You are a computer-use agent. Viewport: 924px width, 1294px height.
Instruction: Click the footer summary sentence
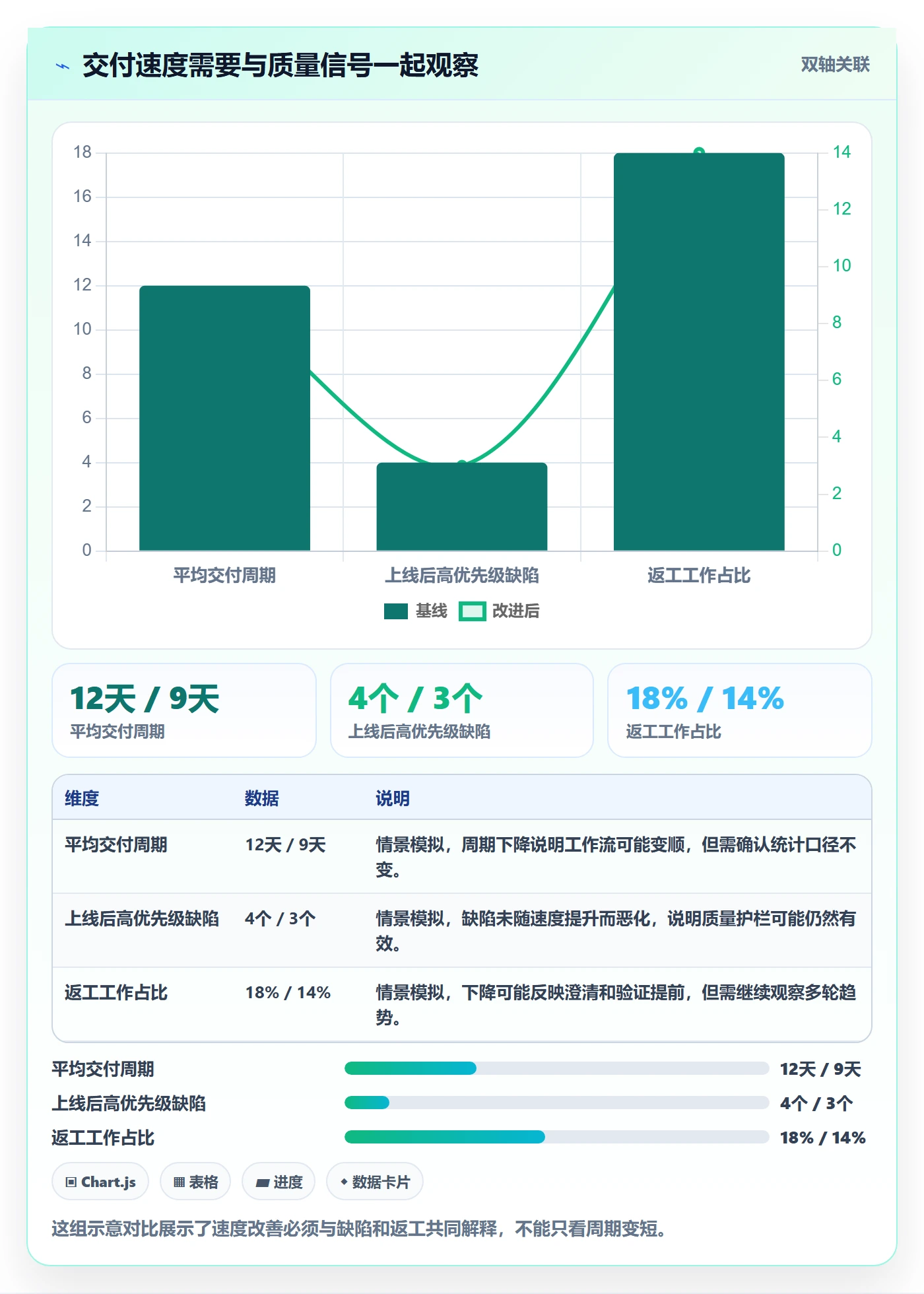(x=360, y=1229)
